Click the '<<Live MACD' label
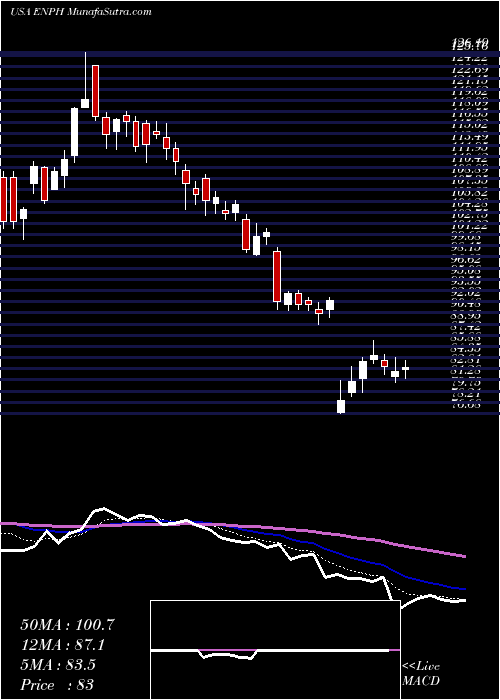The width and height of the screenshot is (500, 700). [421, 674]
